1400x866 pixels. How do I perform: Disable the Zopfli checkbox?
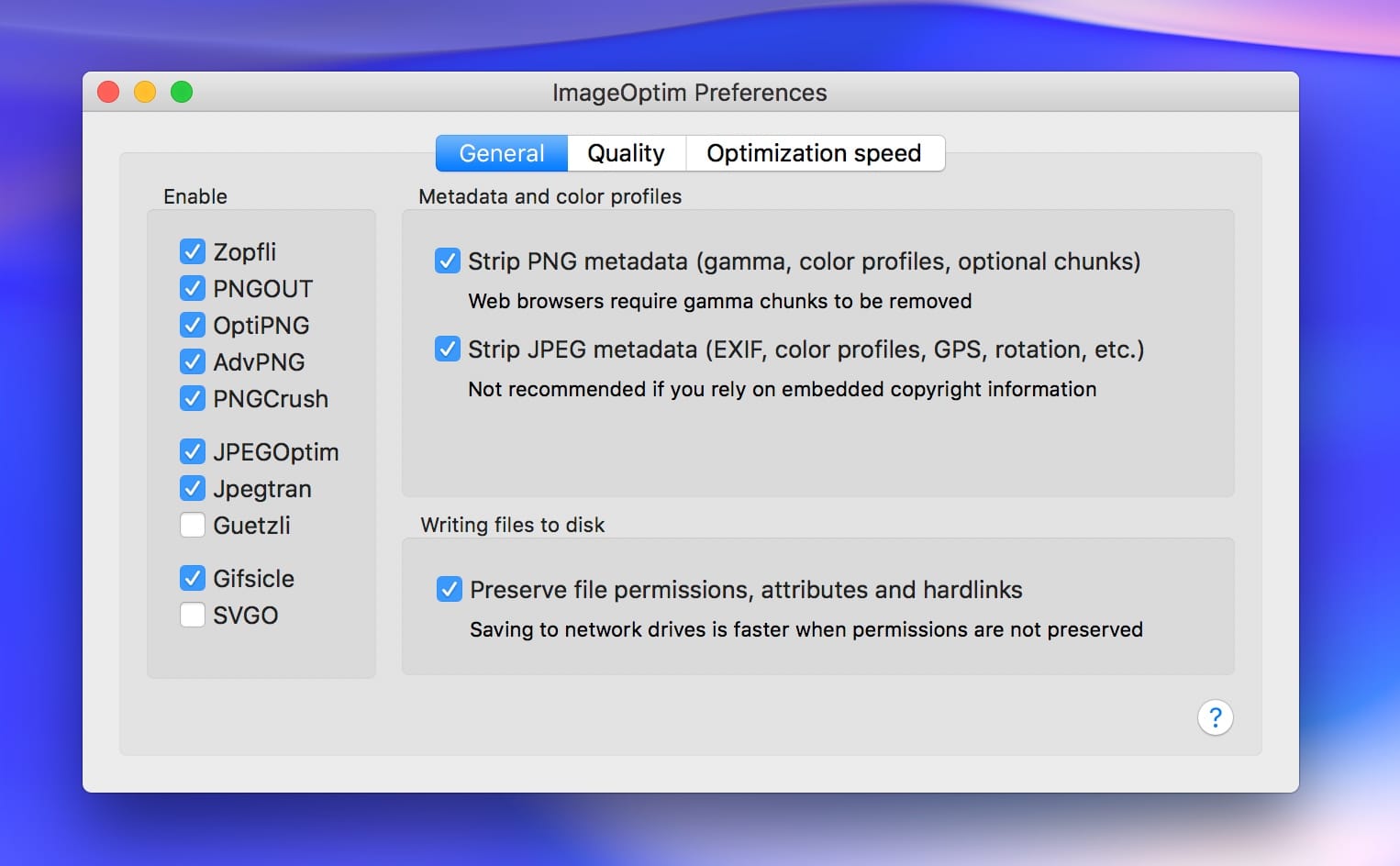tap(193, 251)
